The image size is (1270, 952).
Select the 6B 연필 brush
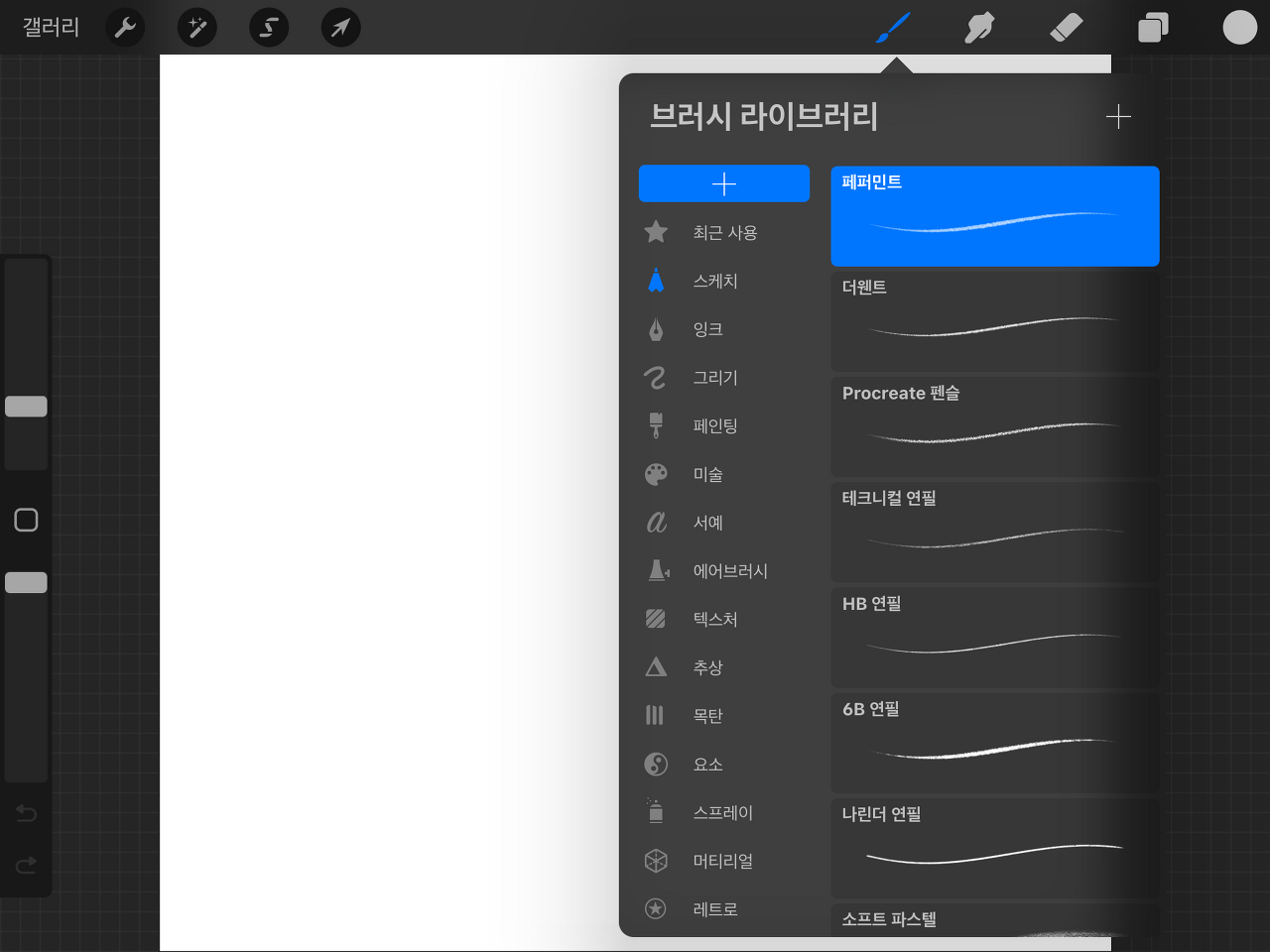(x=995, y=743)
